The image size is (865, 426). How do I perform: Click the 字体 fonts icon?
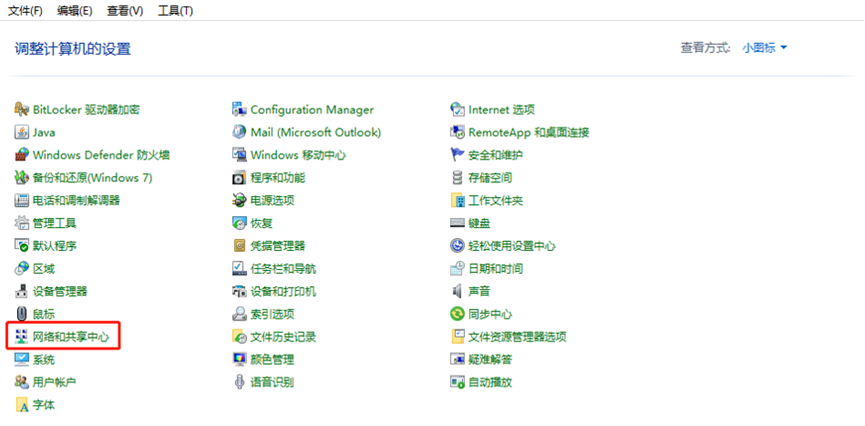click(22, 405)
